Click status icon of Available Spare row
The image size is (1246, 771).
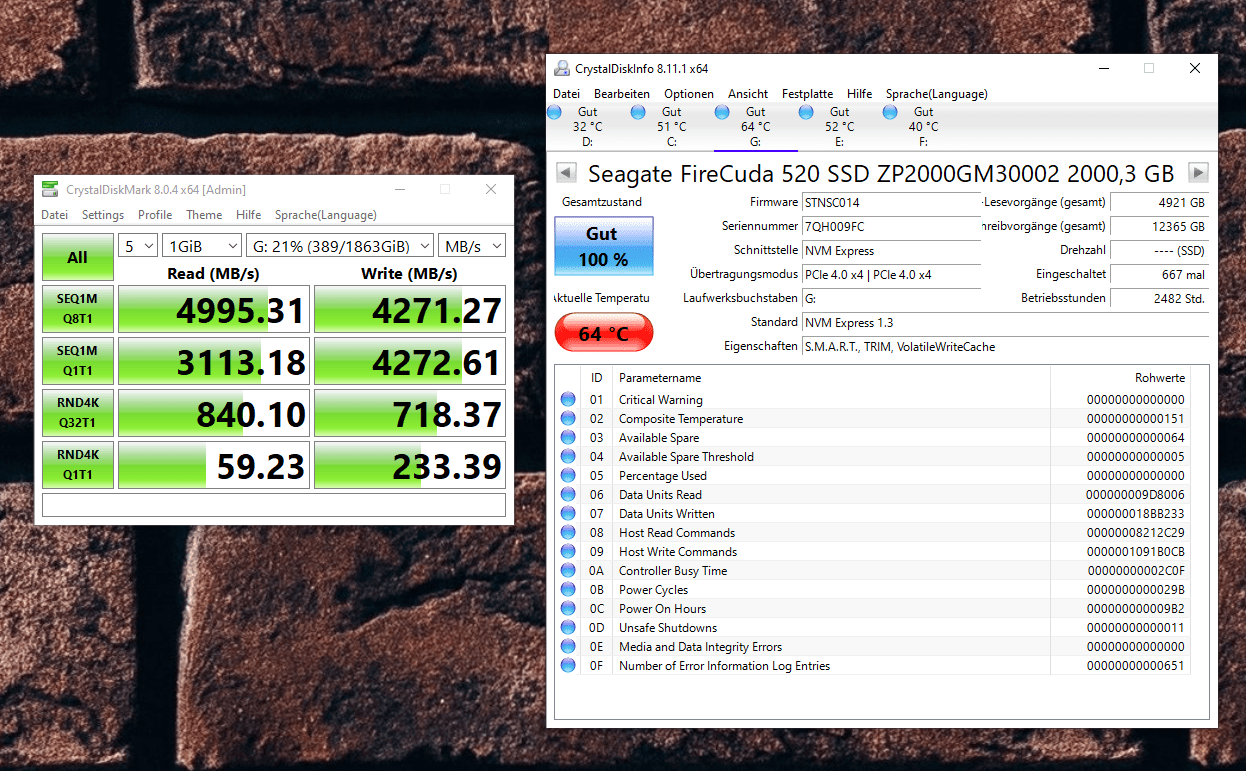[568, 438]
